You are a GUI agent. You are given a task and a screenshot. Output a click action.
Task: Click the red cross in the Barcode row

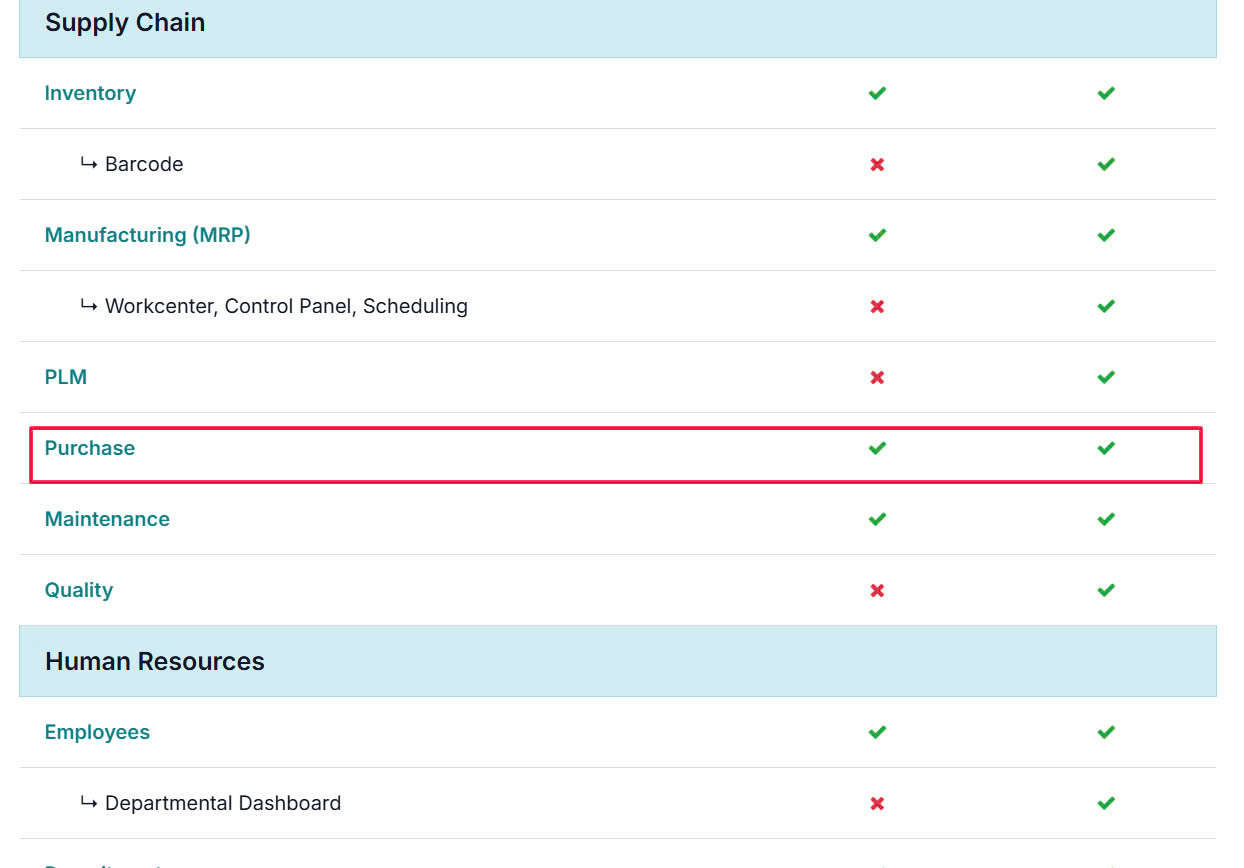[877, 164]
